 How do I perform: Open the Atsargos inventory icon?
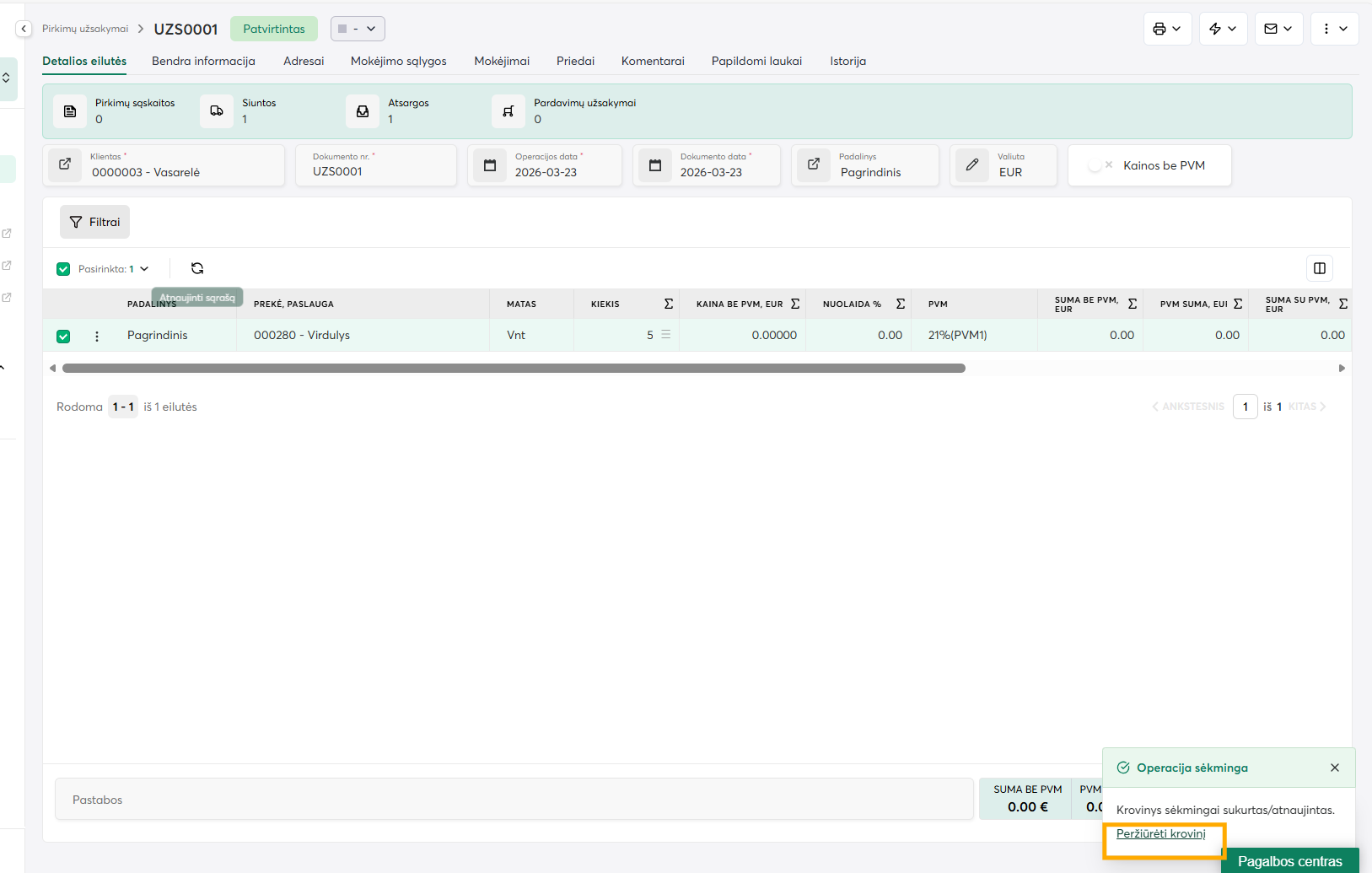click(363, 111)
